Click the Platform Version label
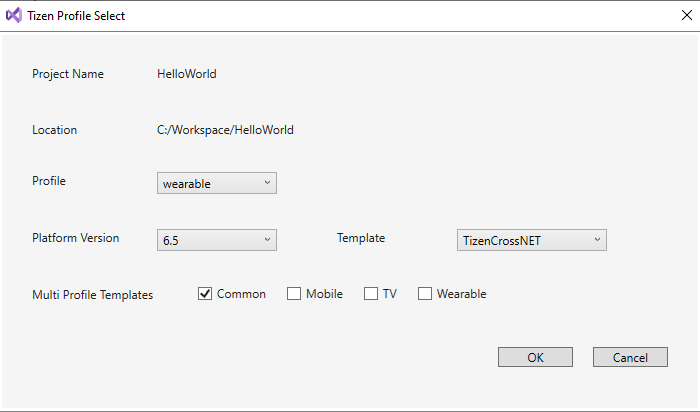The width and height of the screenshot is (700, 412). [75, 238]
